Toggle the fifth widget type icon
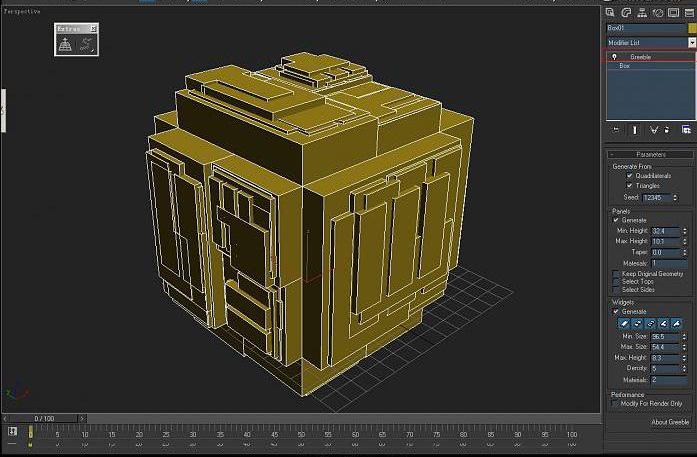 676,323
